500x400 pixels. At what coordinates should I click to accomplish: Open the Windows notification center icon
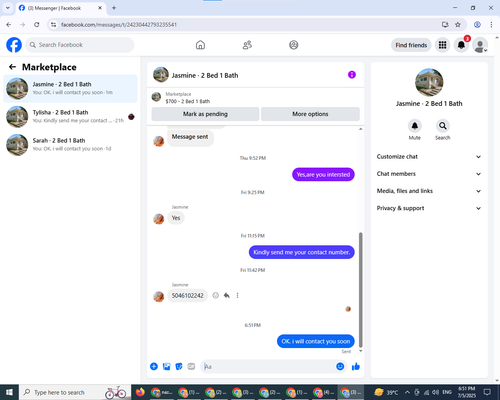tap(487, 392)
